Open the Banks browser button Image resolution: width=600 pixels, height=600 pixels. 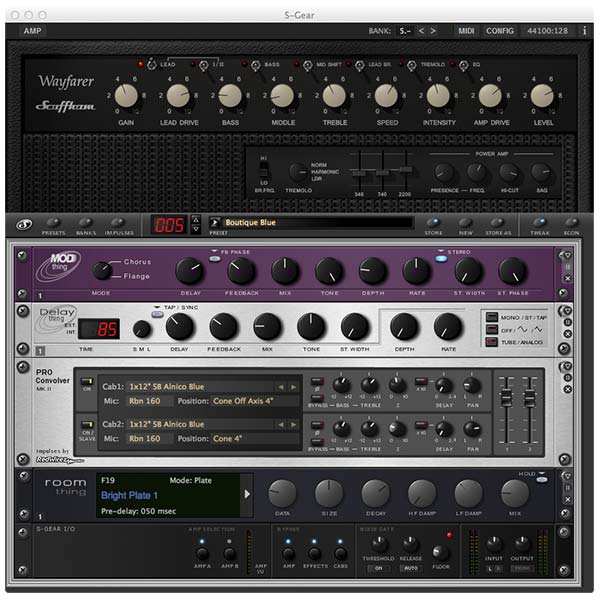[x=86, y=223]
